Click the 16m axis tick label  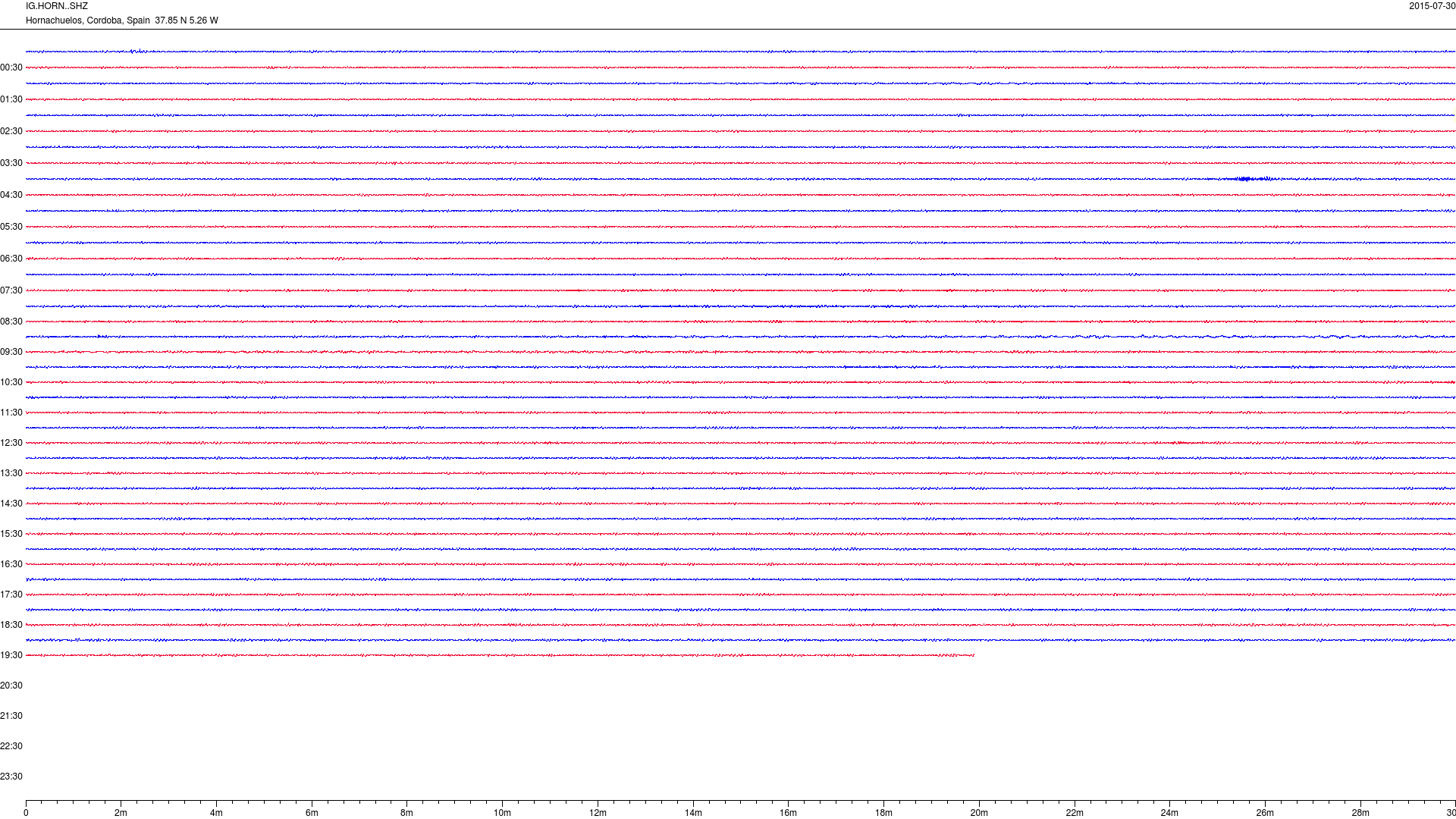point(789,813)
